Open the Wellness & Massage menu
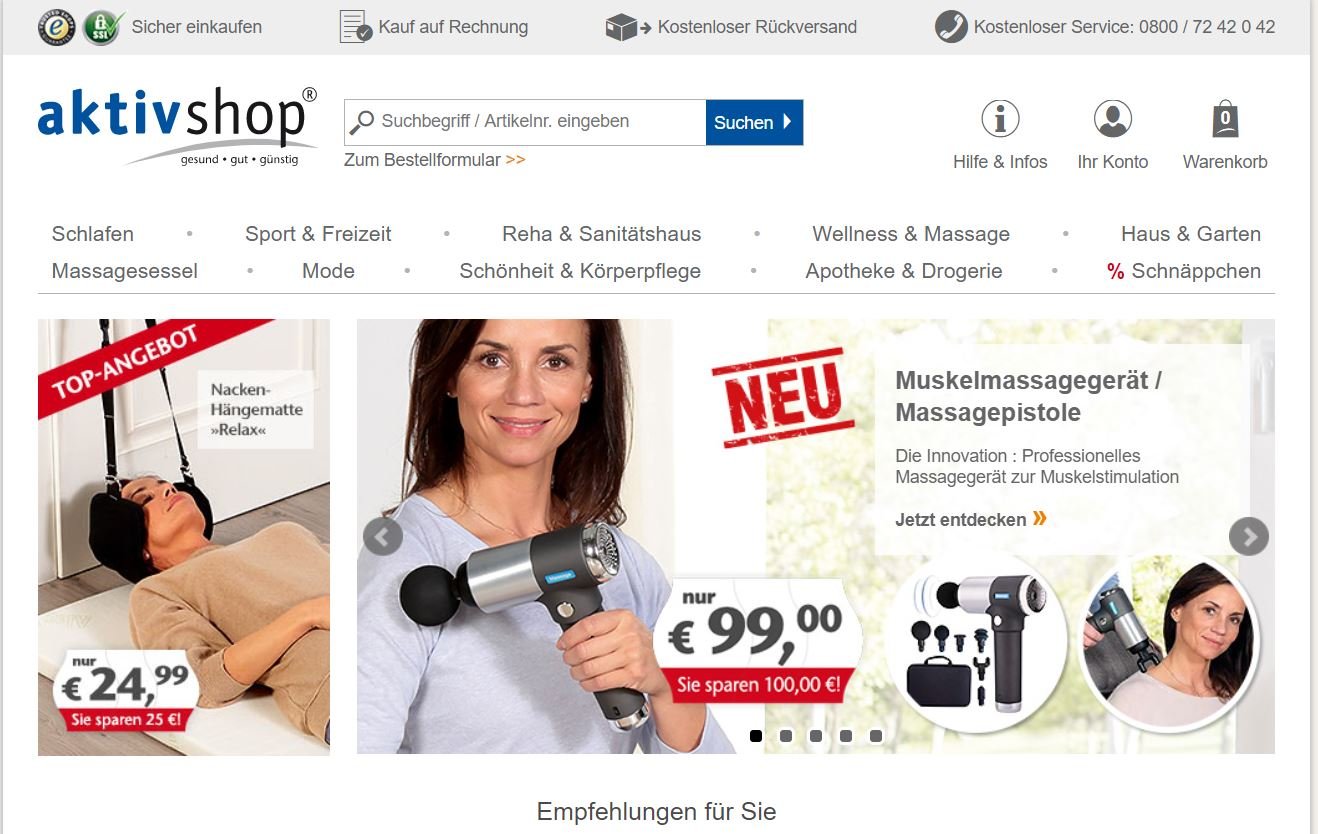The image size is (1318, 834). pyautogui.click(x=911, y=234)
